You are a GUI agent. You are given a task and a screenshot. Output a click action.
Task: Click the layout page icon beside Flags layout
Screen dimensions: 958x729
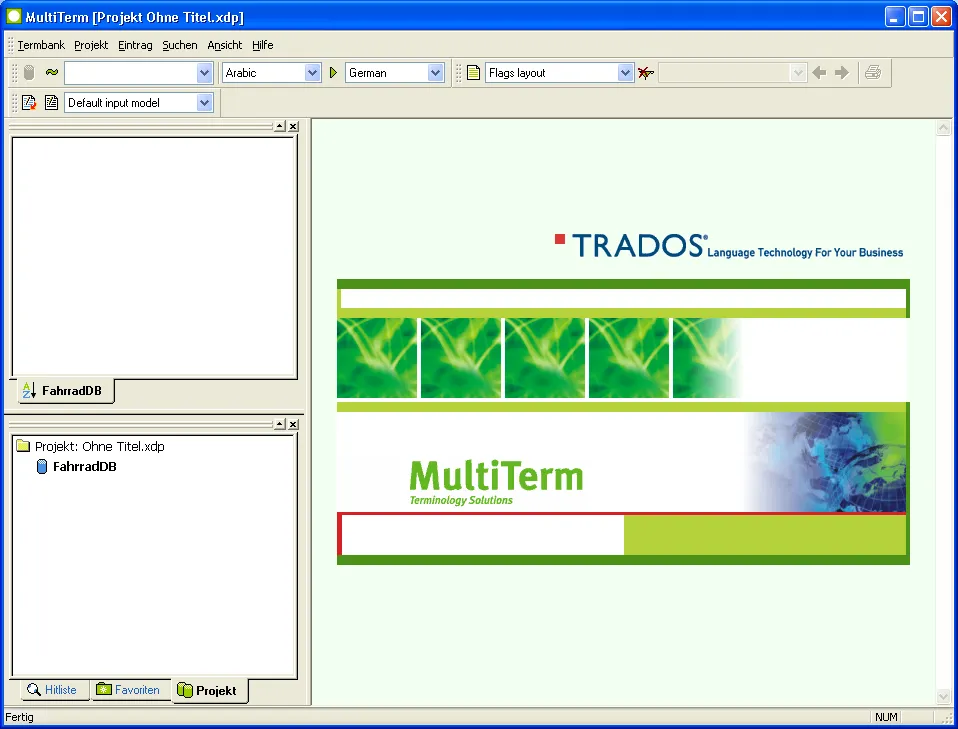(x=474, y=73)
